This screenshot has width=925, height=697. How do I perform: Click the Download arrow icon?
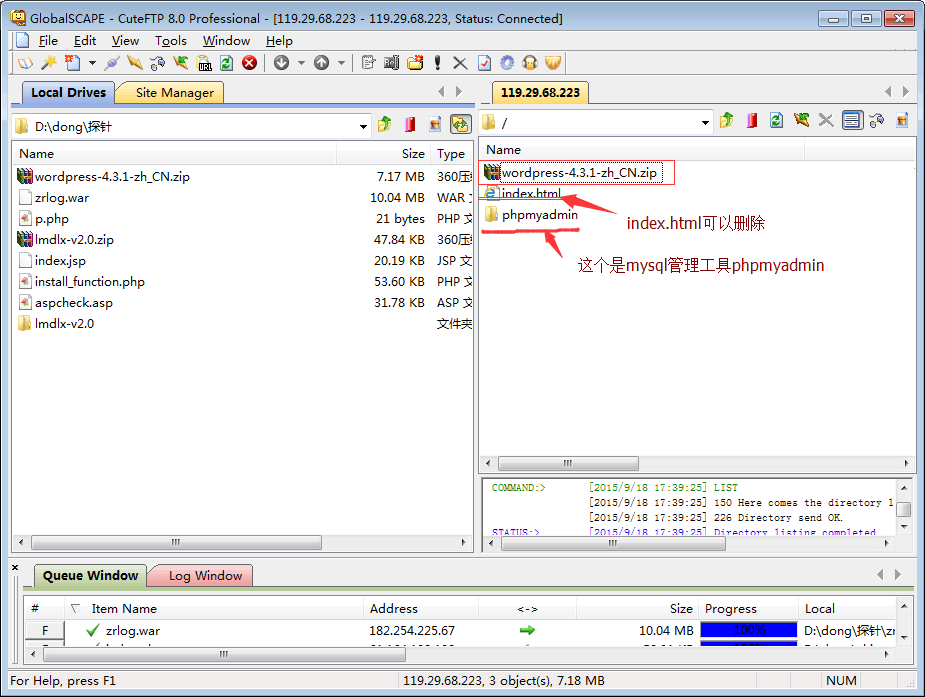tap(281, 63)
